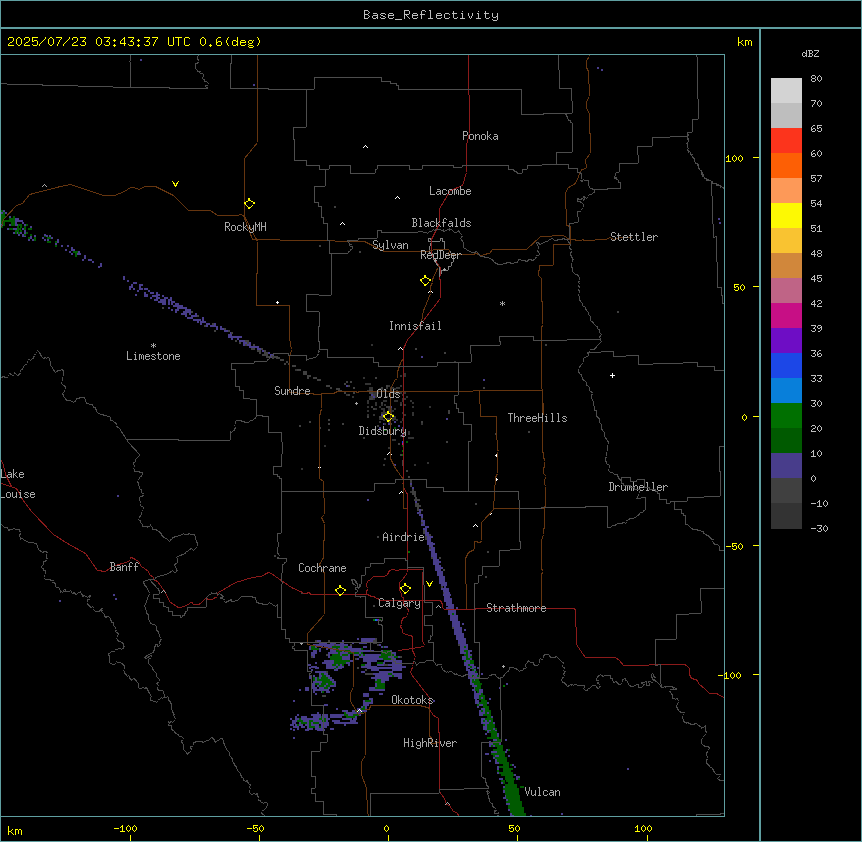Select the Airdrie label
Screen dimensions: 862x842
coord(403,537)
